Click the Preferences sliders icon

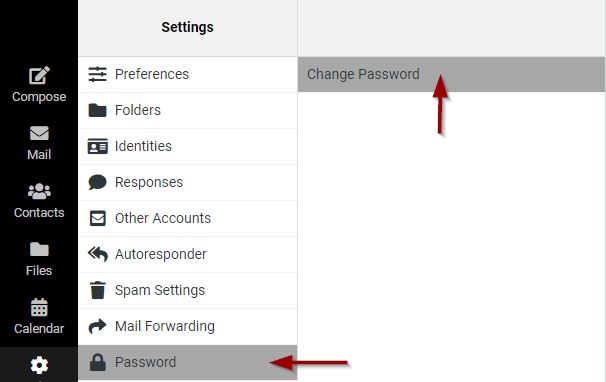[97, 74]
